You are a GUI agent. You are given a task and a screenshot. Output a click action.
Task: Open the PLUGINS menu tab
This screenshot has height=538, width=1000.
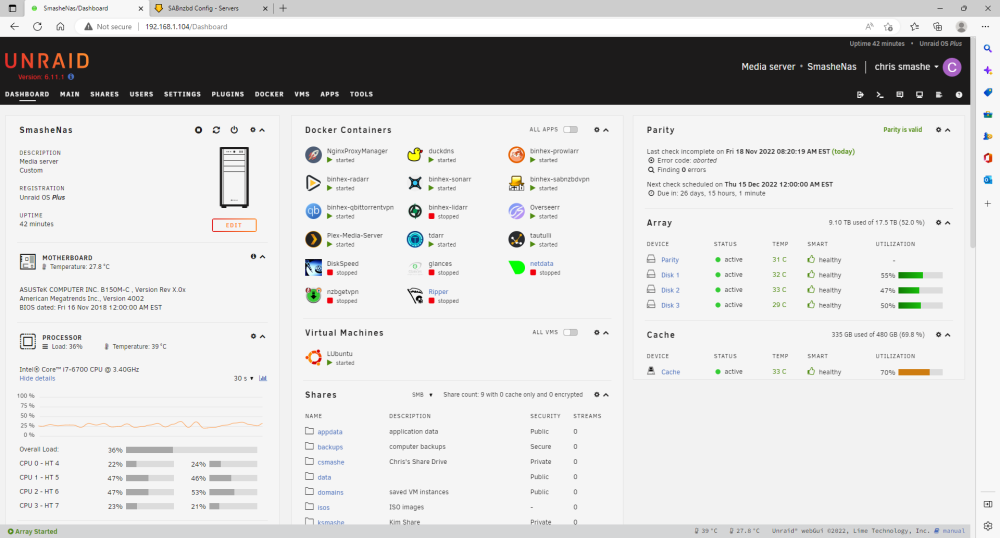point(228,94)
